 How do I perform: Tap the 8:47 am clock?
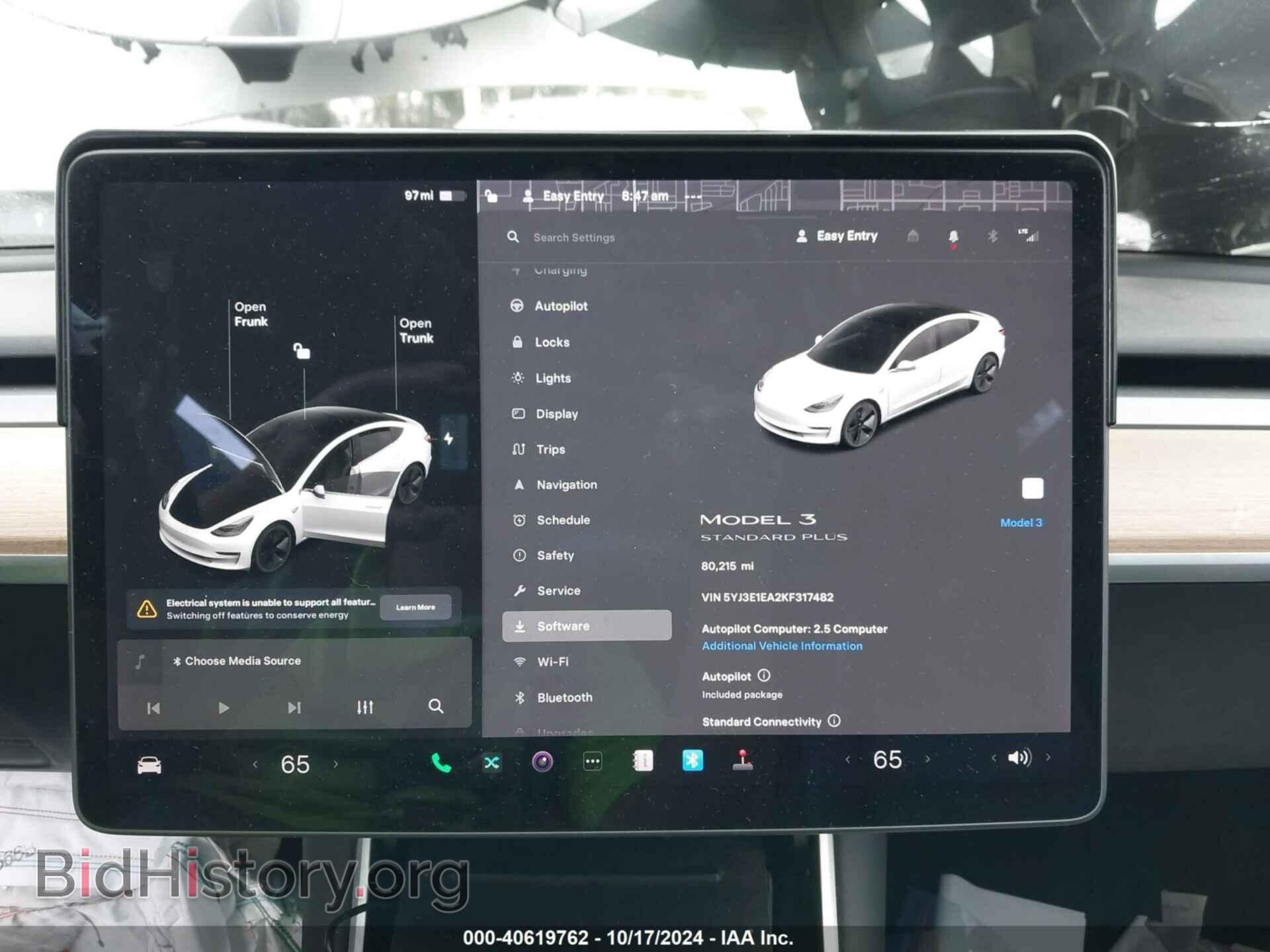click(x=645, y=196)
